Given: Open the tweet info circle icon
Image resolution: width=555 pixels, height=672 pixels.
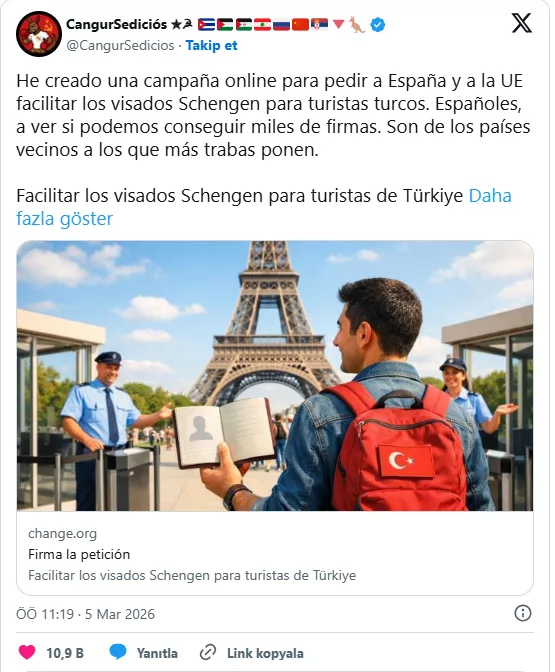Looking at the screenshot, I should pyautogui.click(x=522, y=613).
